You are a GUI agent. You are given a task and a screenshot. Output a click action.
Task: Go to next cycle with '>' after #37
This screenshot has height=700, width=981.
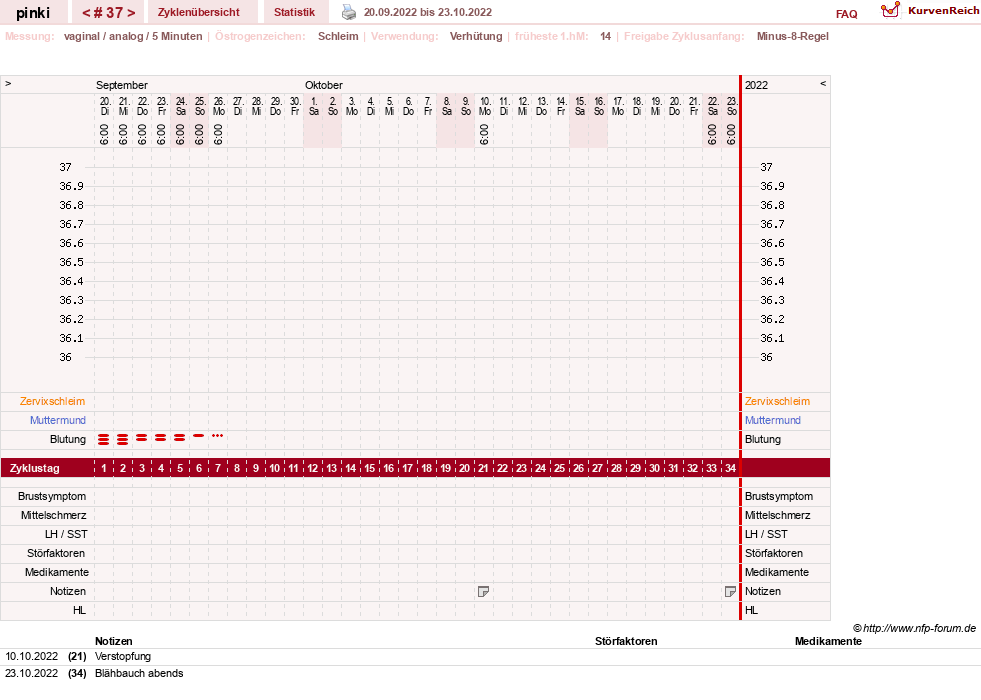pos(131,13)
